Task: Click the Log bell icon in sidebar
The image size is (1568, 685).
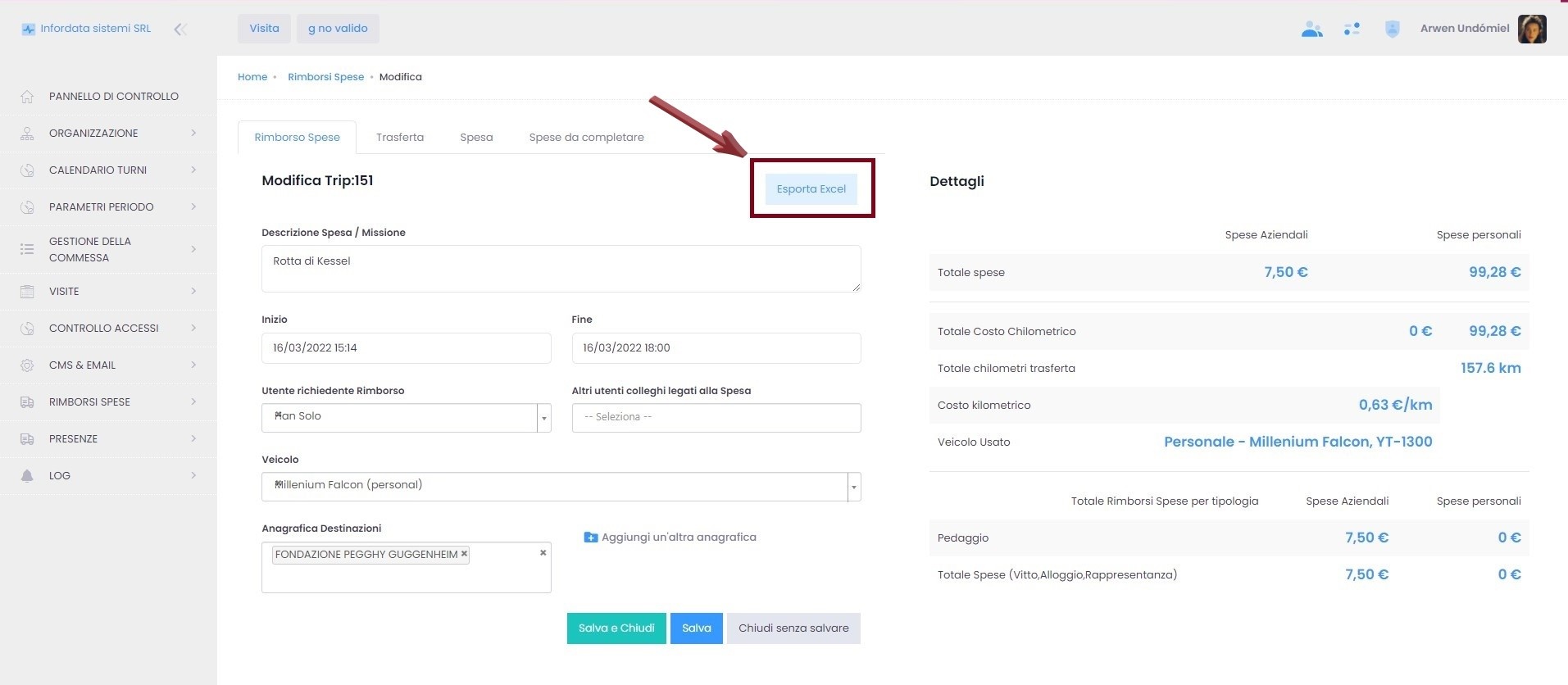Action: pyautogui.click(x=27, y=476)
